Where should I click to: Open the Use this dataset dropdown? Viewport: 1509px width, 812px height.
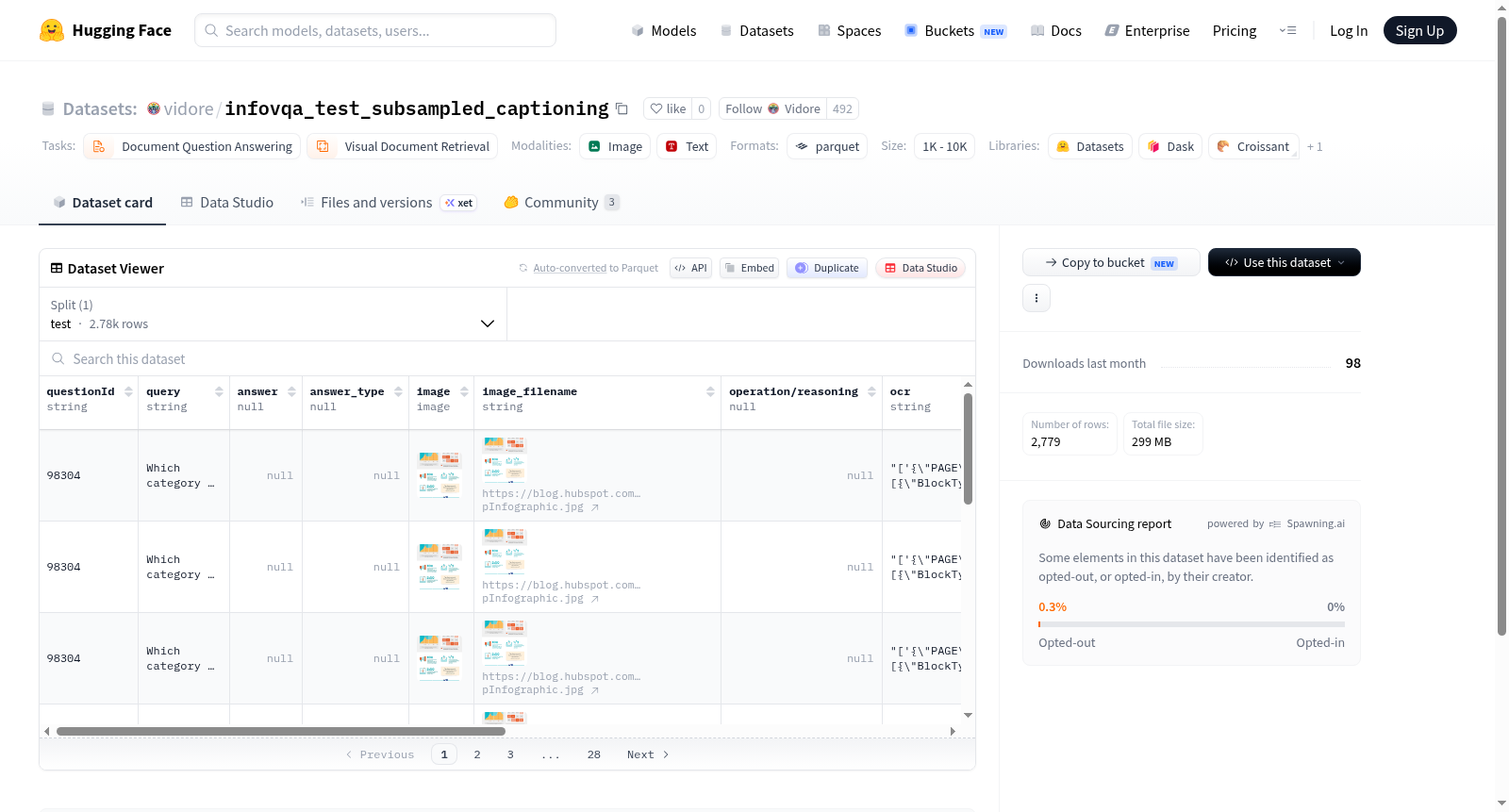[1285, 262]
